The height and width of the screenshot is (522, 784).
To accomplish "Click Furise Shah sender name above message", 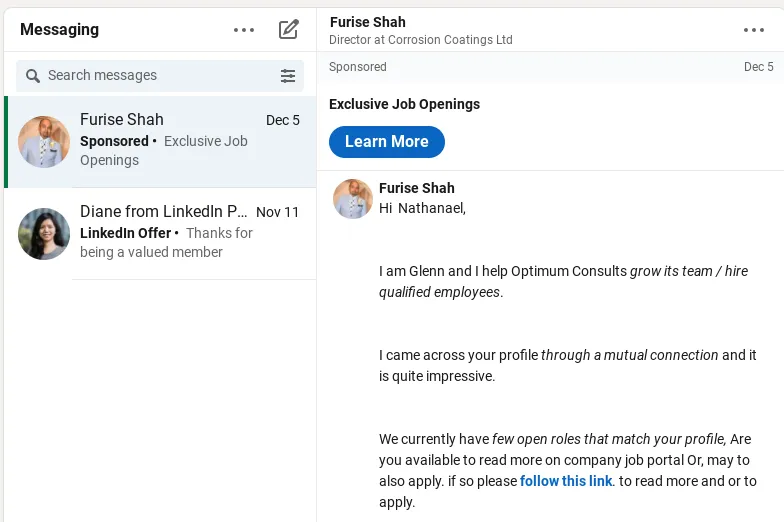I will click(x=416, y=188).
